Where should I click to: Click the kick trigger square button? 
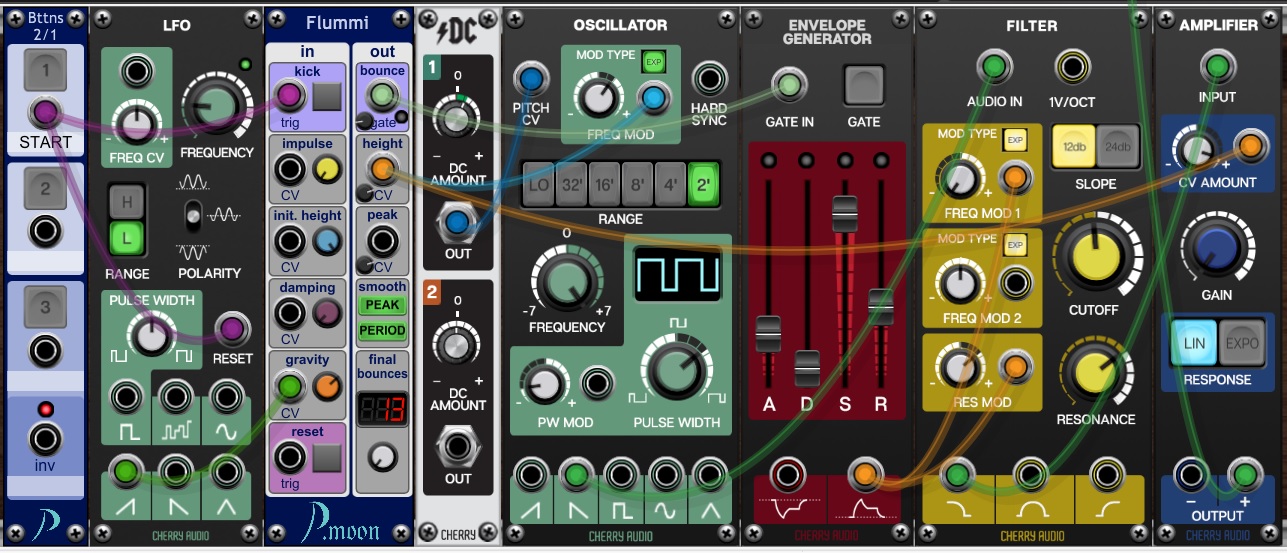(x=327, y=96)
